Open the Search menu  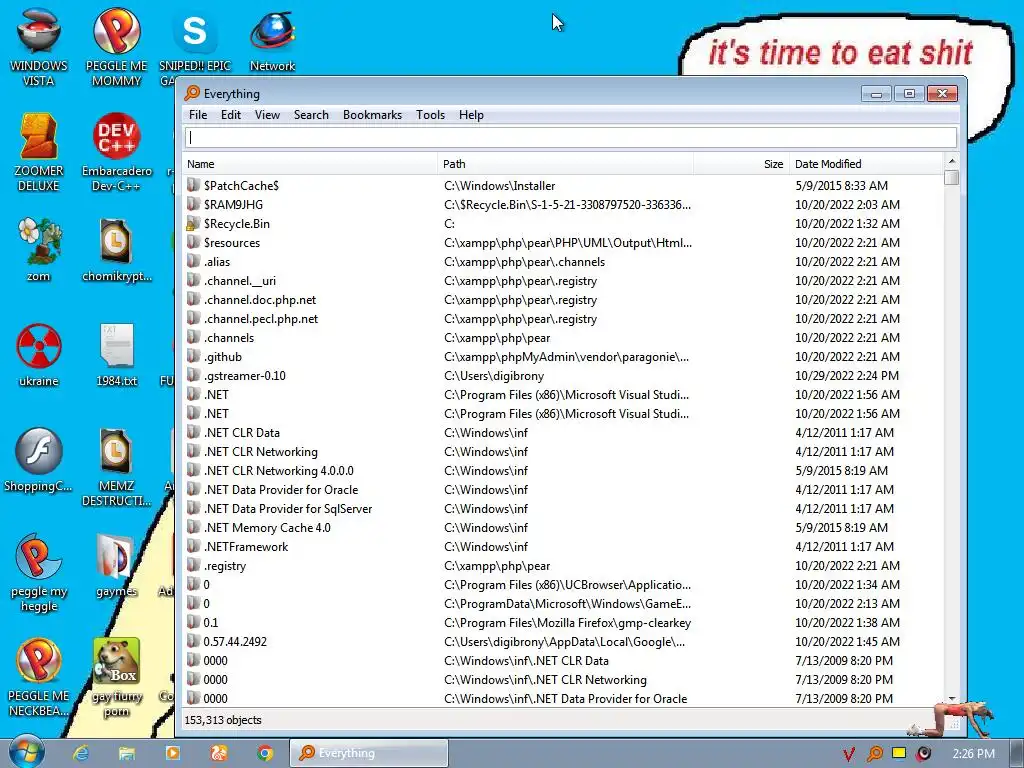click(311, 115)
